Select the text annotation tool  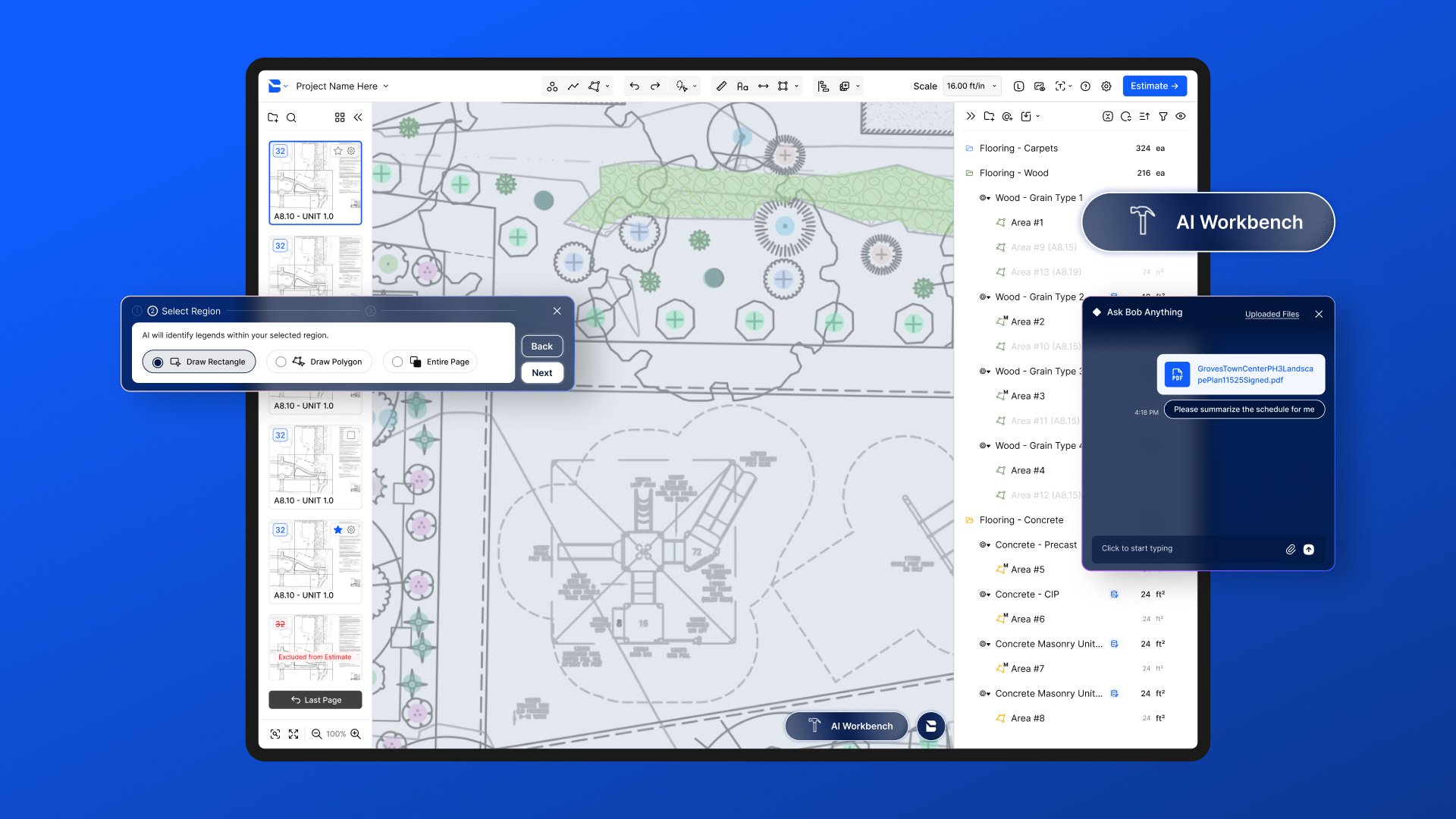(742, 86)
